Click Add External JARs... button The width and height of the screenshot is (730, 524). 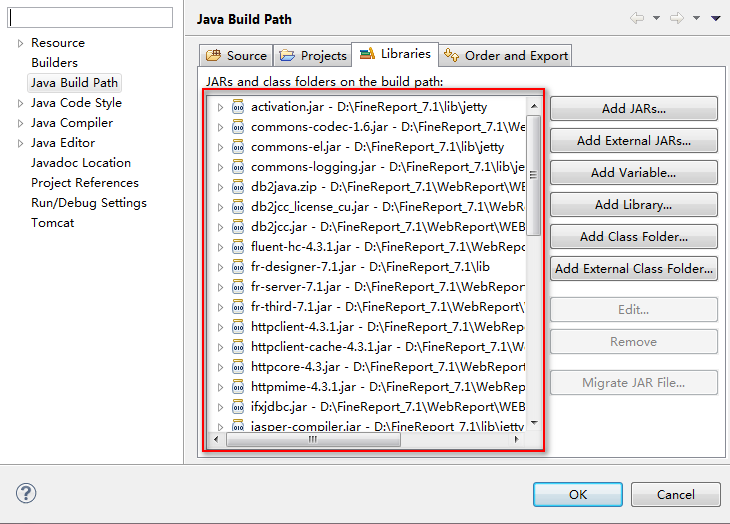pyautogui.click(x=634, y=141)
